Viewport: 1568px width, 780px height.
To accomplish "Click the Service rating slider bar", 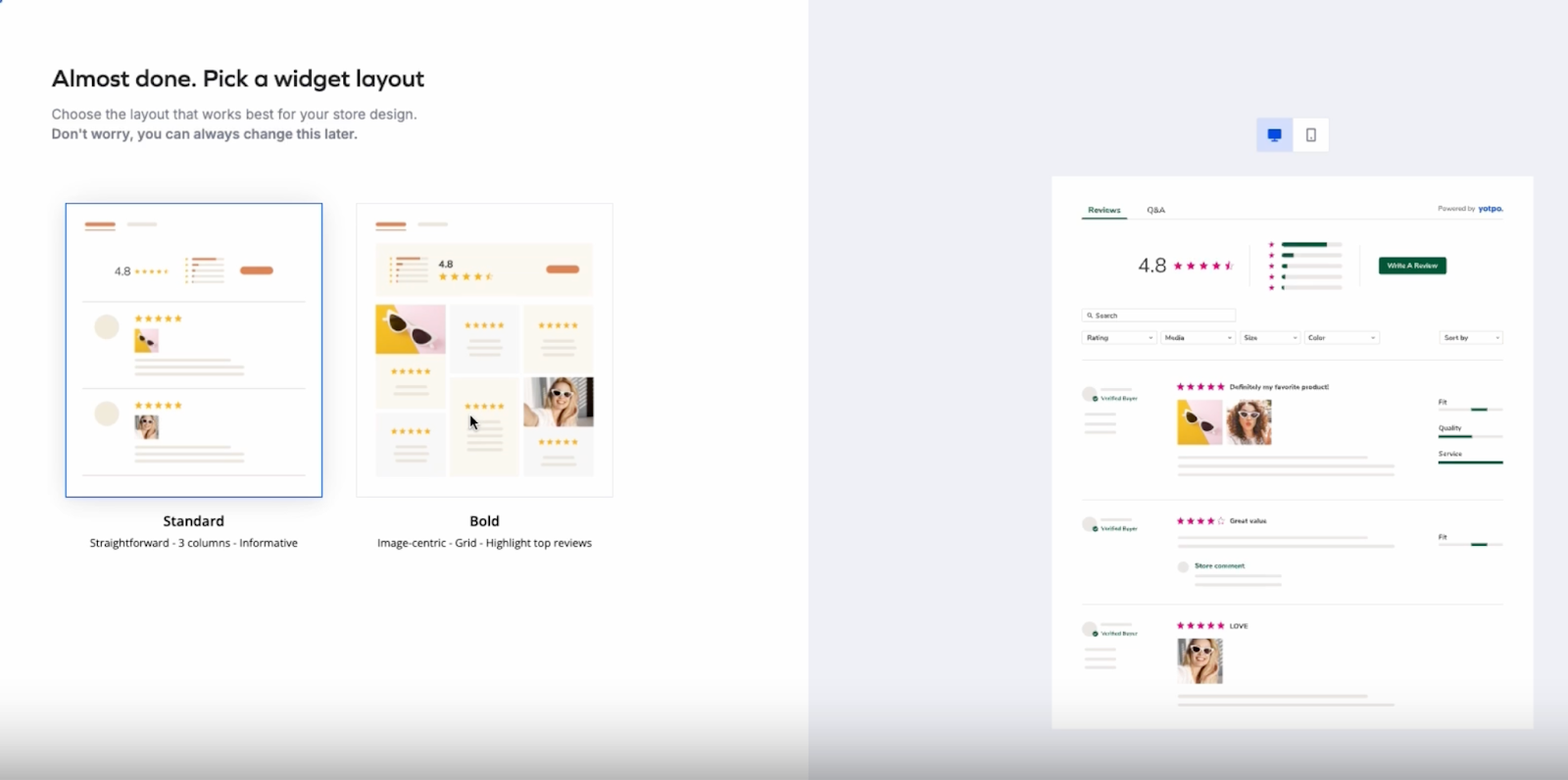I will pyautogui.click(x=1470, y=462).
